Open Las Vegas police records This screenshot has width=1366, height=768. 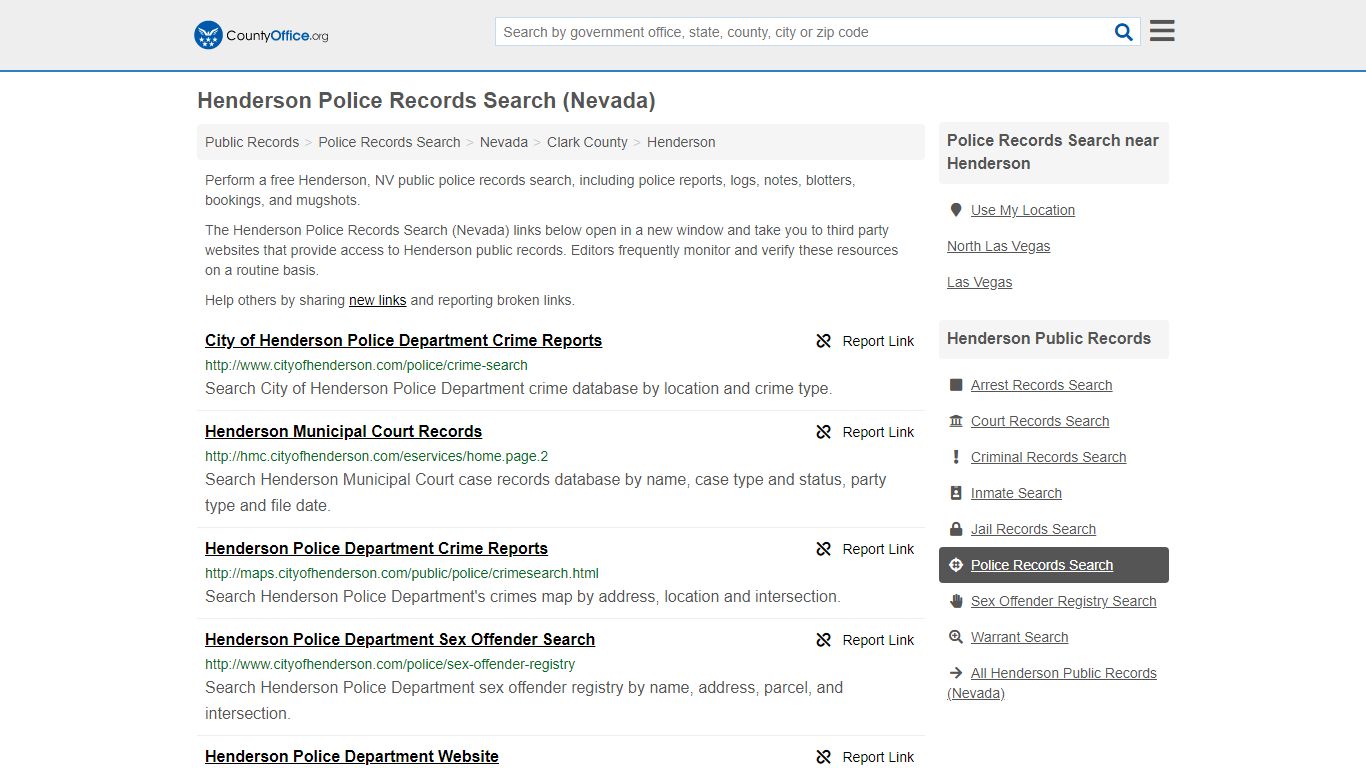[979, 282]
